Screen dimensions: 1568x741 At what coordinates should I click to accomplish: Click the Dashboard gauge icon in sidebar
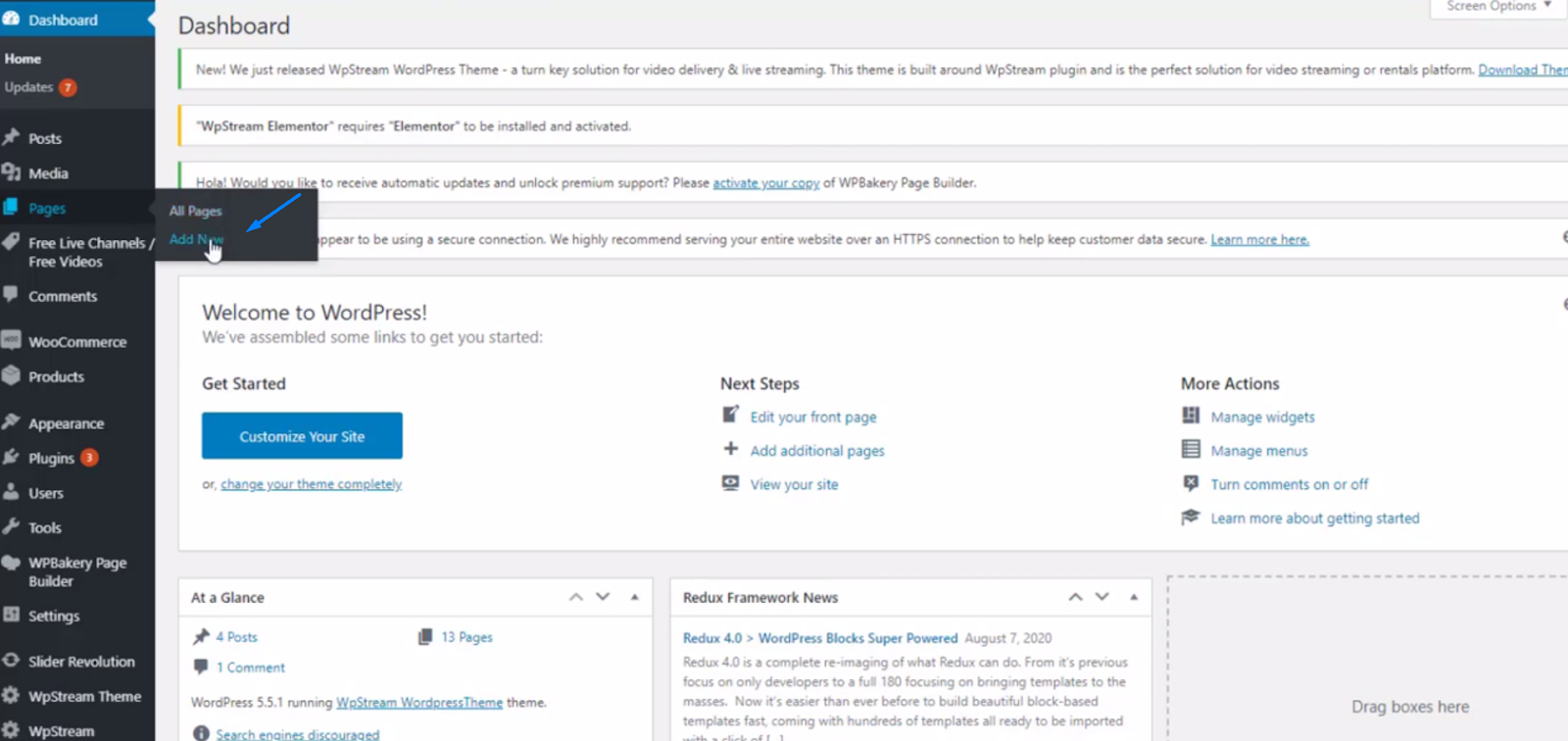[x=11, y=19]
